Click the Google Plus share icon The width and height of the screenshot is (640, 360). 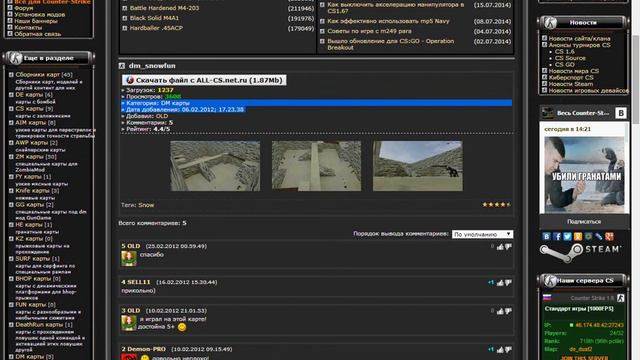(609, 236)
